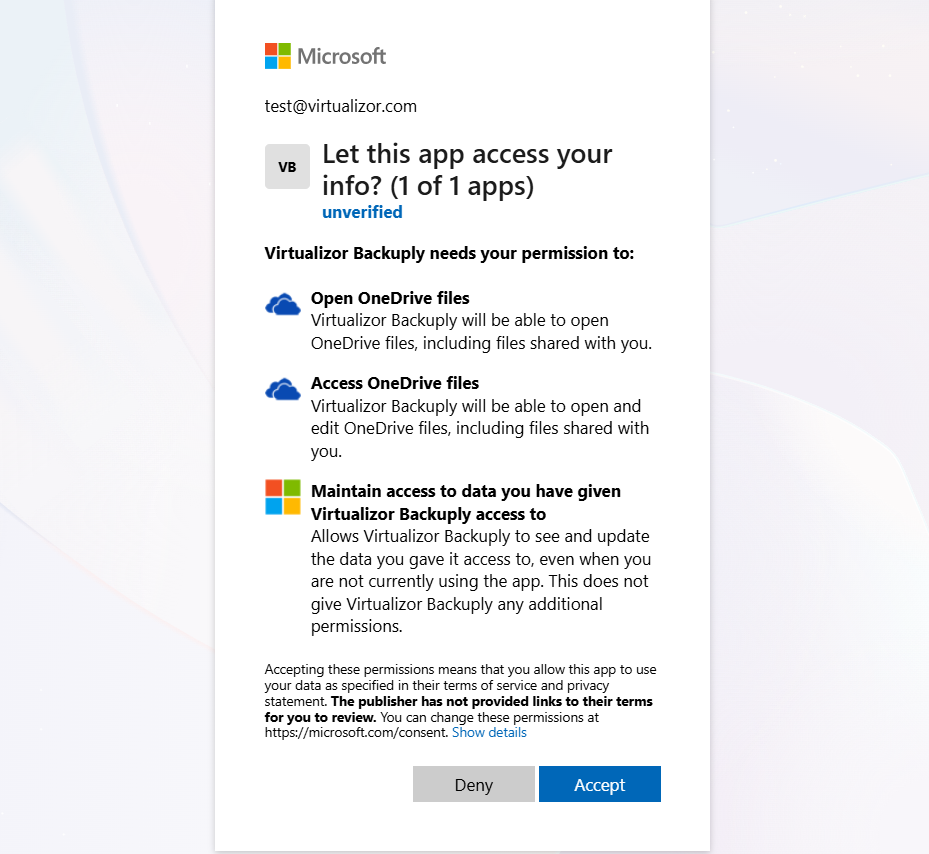Screen dimensions: 929x854
Task: Click the OneDrive icon beside Access OneDrive files
Action: click(x=283, y=390)
